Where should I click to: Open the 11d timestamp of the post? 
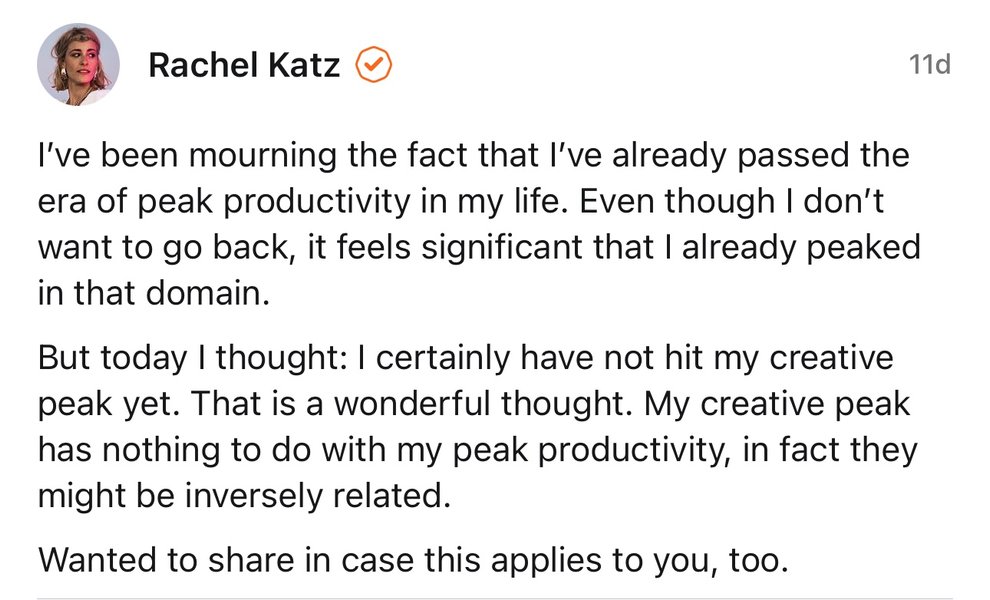click(929, 64)
